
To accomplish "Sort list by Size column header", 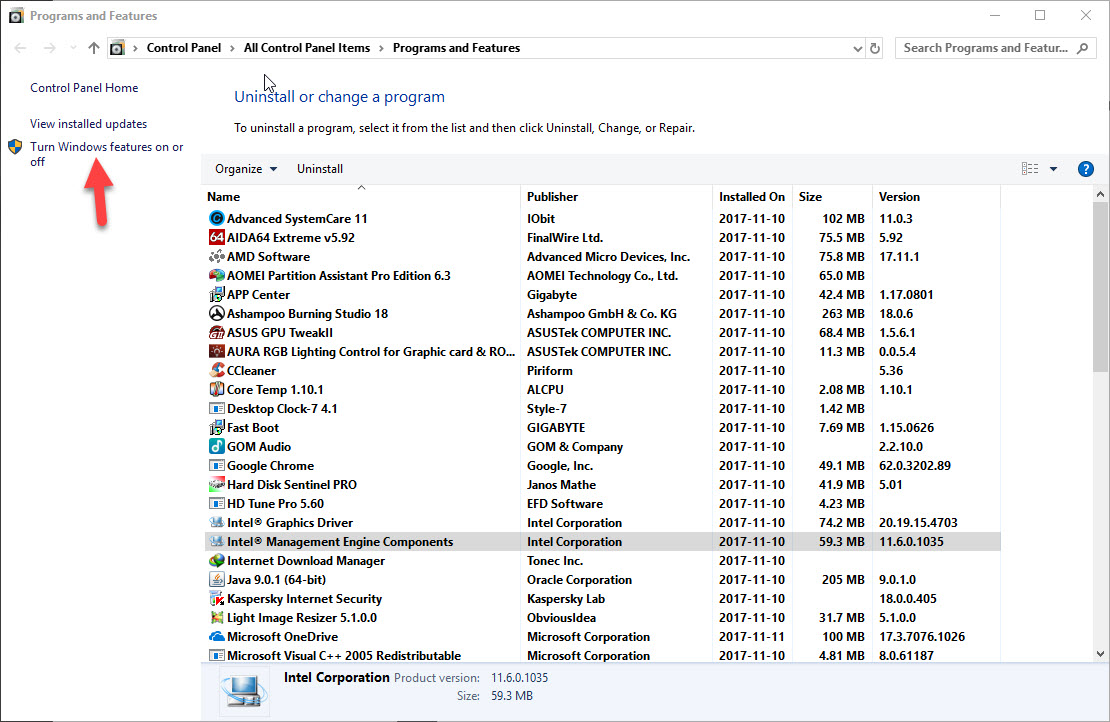I will point(832,197).
